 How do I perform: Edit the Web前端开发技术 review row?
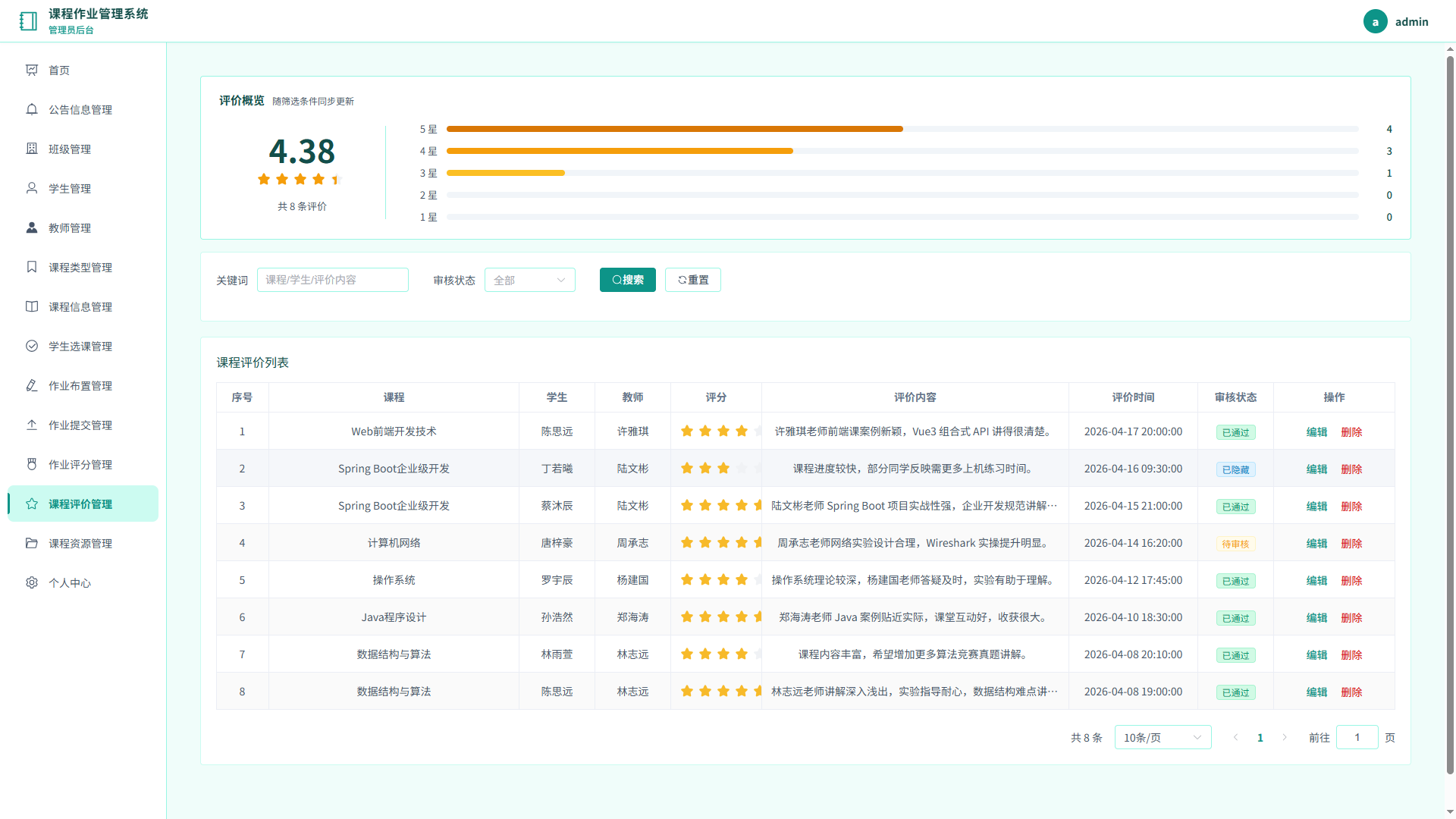point(1316,431)
